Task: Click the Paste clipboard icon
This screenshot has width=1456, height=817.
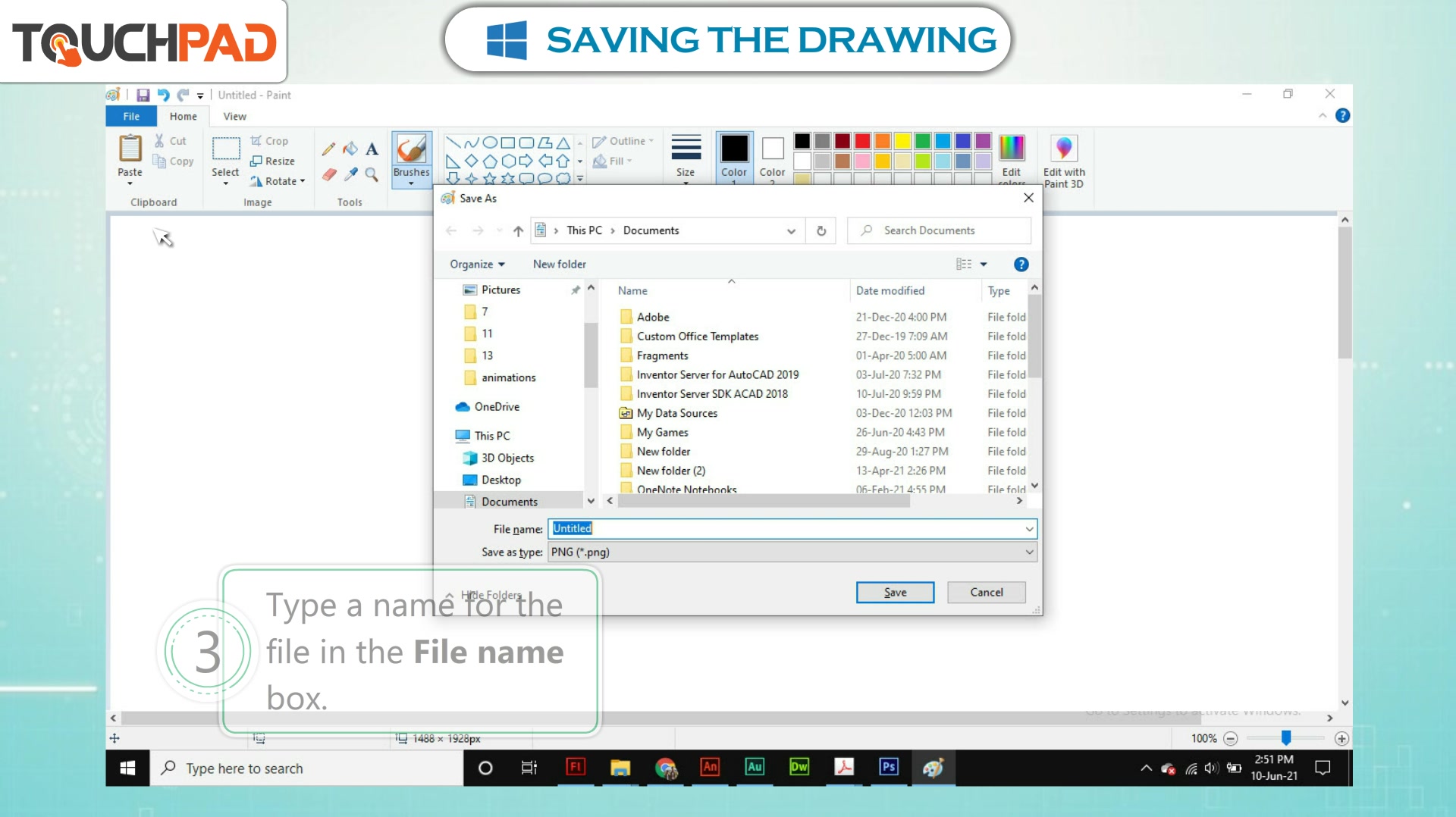Action: 130,148
